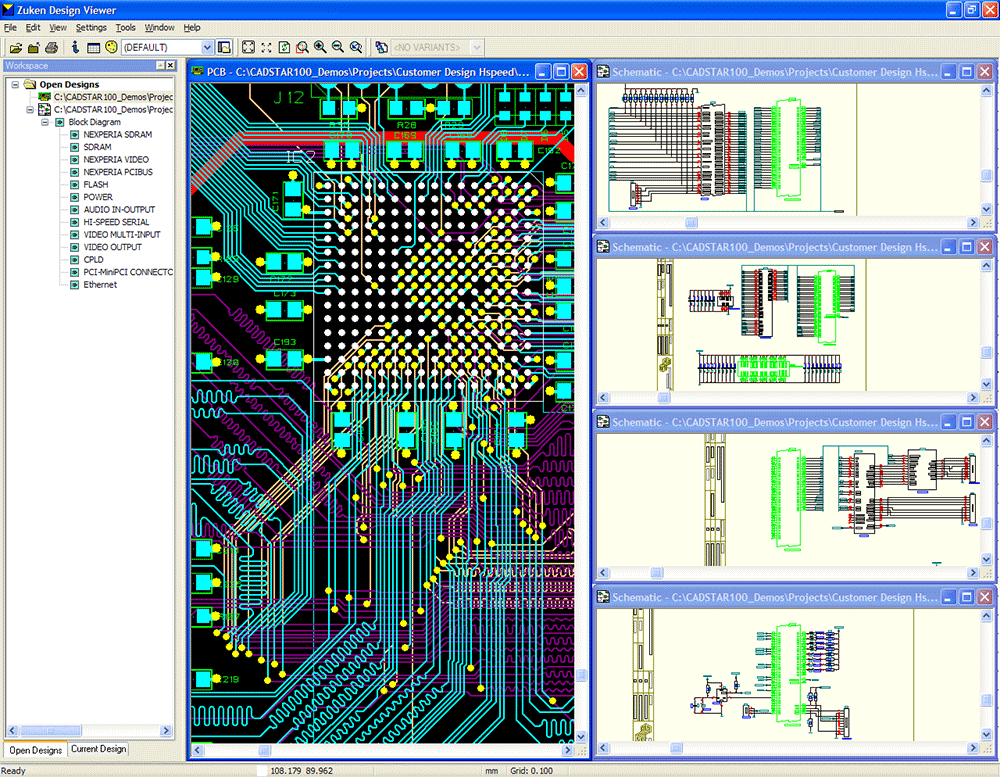Select the open design folder icon
Image resolution: width=1000 pixels, height=777 pixels.
pos(32,46)
